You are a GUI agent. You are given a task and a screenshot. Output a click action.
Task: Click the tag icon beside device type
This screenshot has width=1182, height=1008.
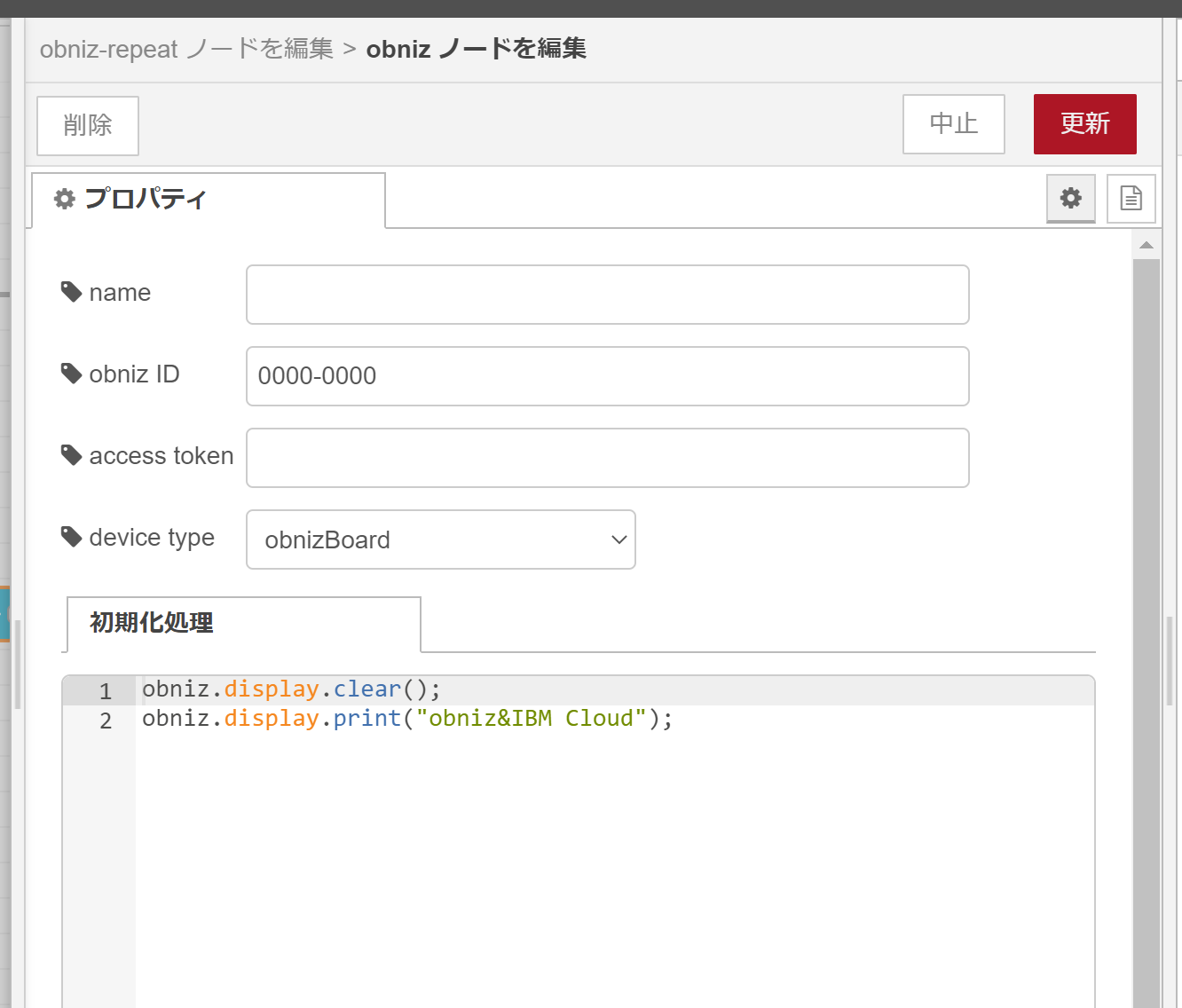(x=72, y=536)
